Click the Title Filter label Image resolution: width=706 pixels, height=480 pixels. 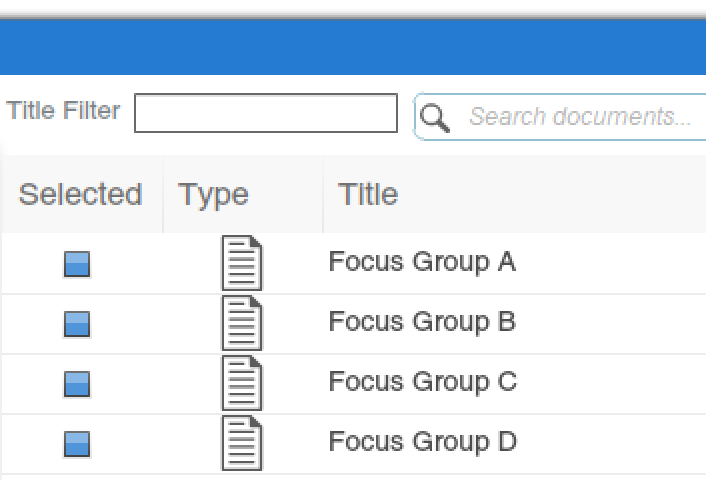63,111
